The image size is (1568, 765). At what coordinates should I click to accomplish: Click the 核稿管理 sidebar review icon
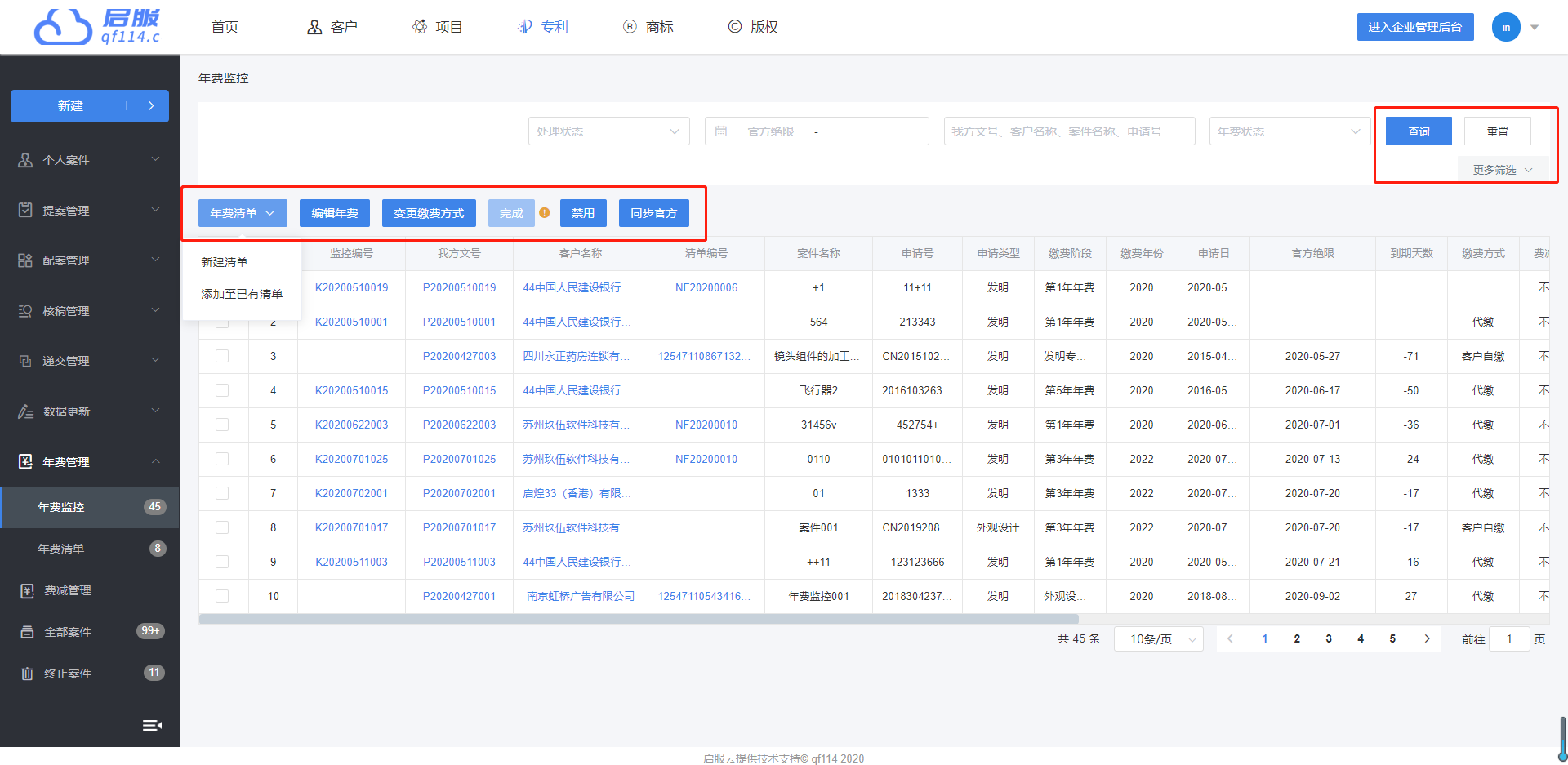pyautogui.click(x=25, y=311)
